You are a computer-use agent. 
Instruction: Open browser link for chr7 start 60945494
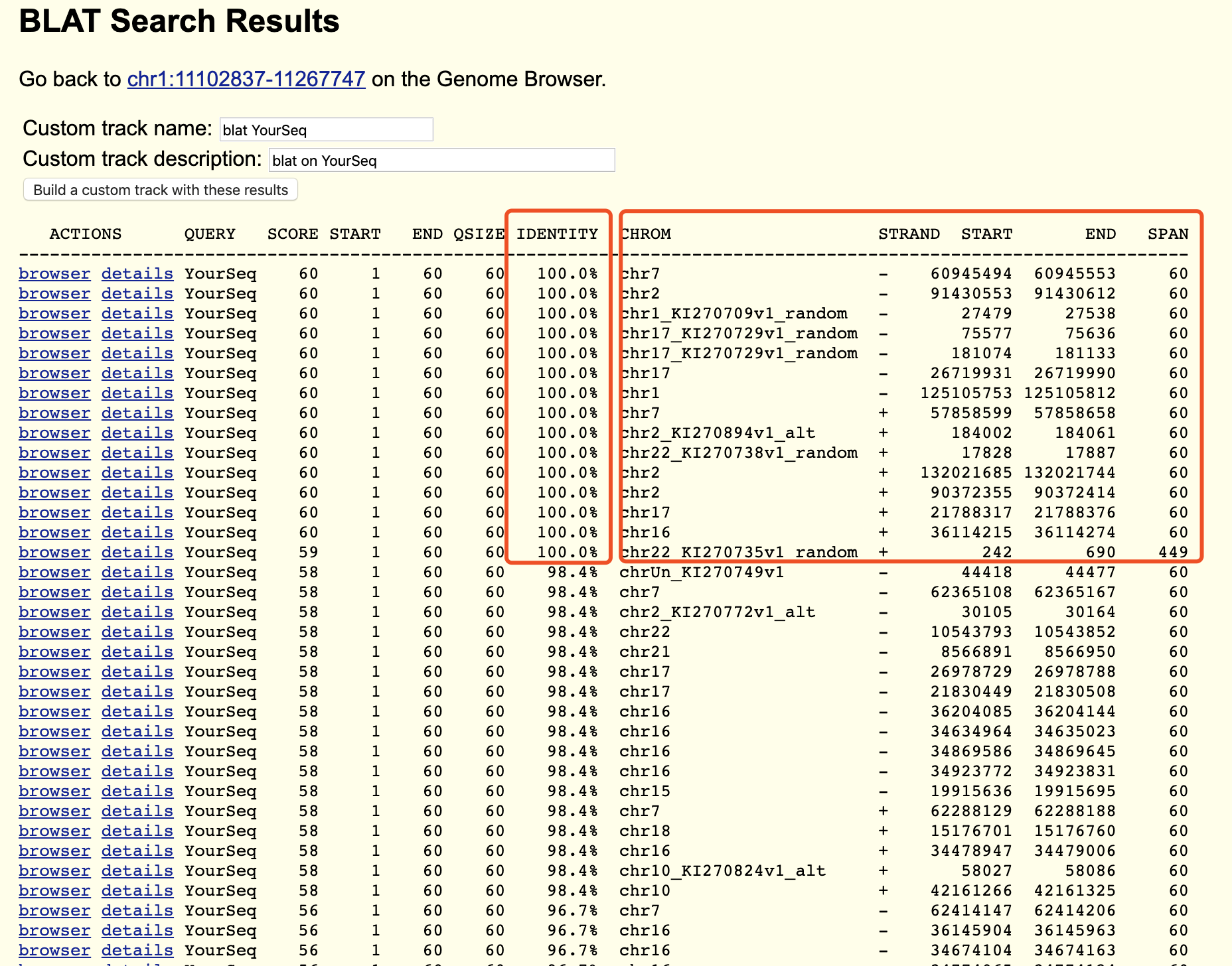click(x=54, y=273)
